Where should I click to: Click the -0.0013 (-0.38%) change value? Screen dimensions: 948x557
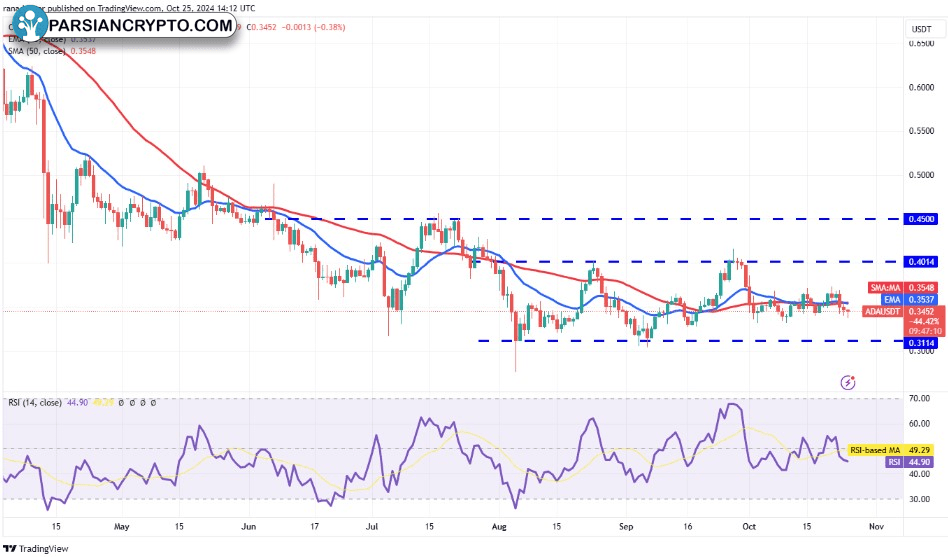(x=314, y=27)
